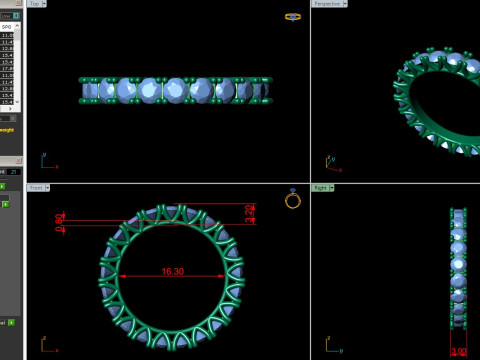The width and height of the screenshot is (480, 360).
Task: Click the green arrow beside the dark input box
Action: pos(6,204)
